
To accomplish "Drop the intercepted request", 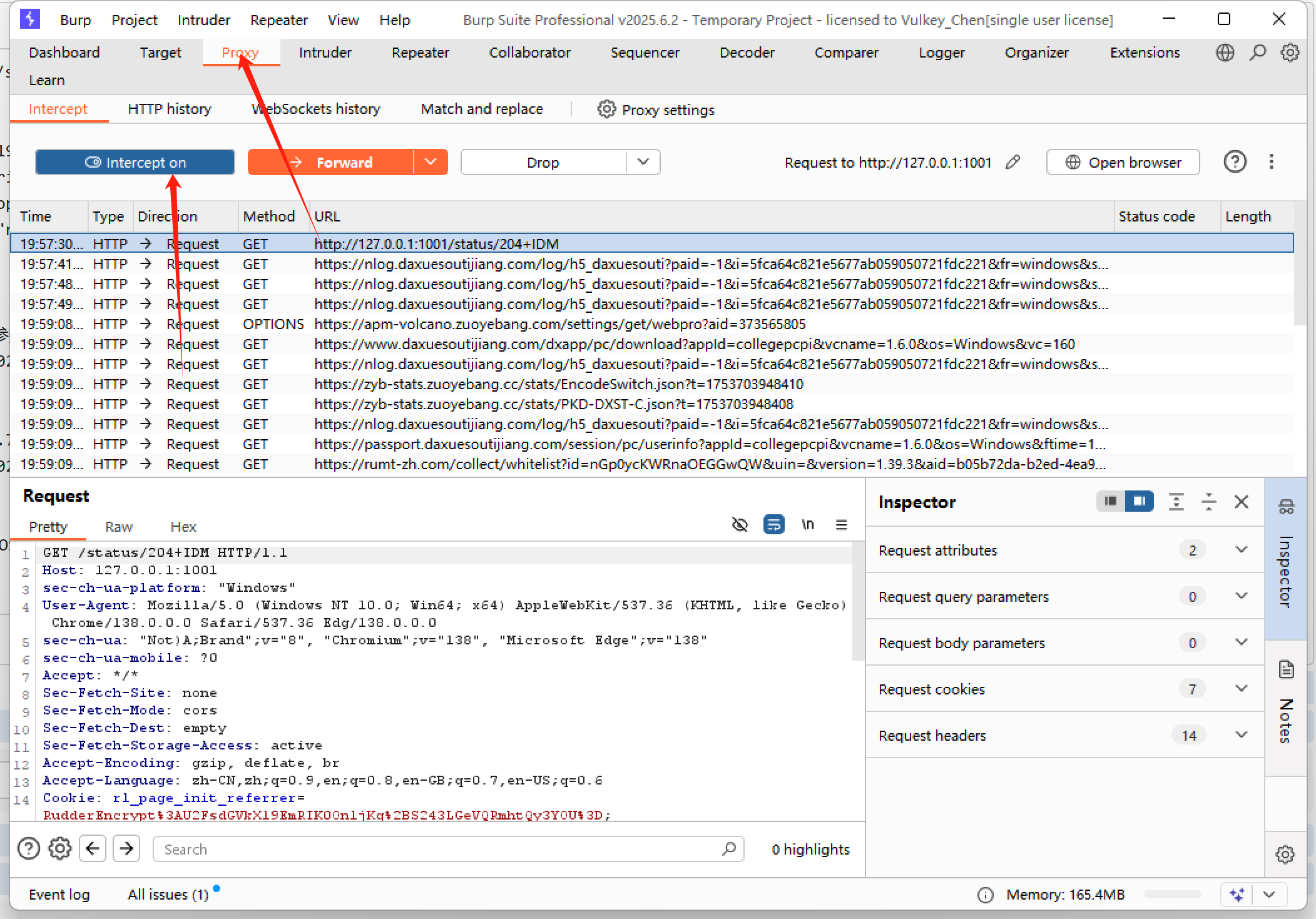I will (x=543, y=162).
